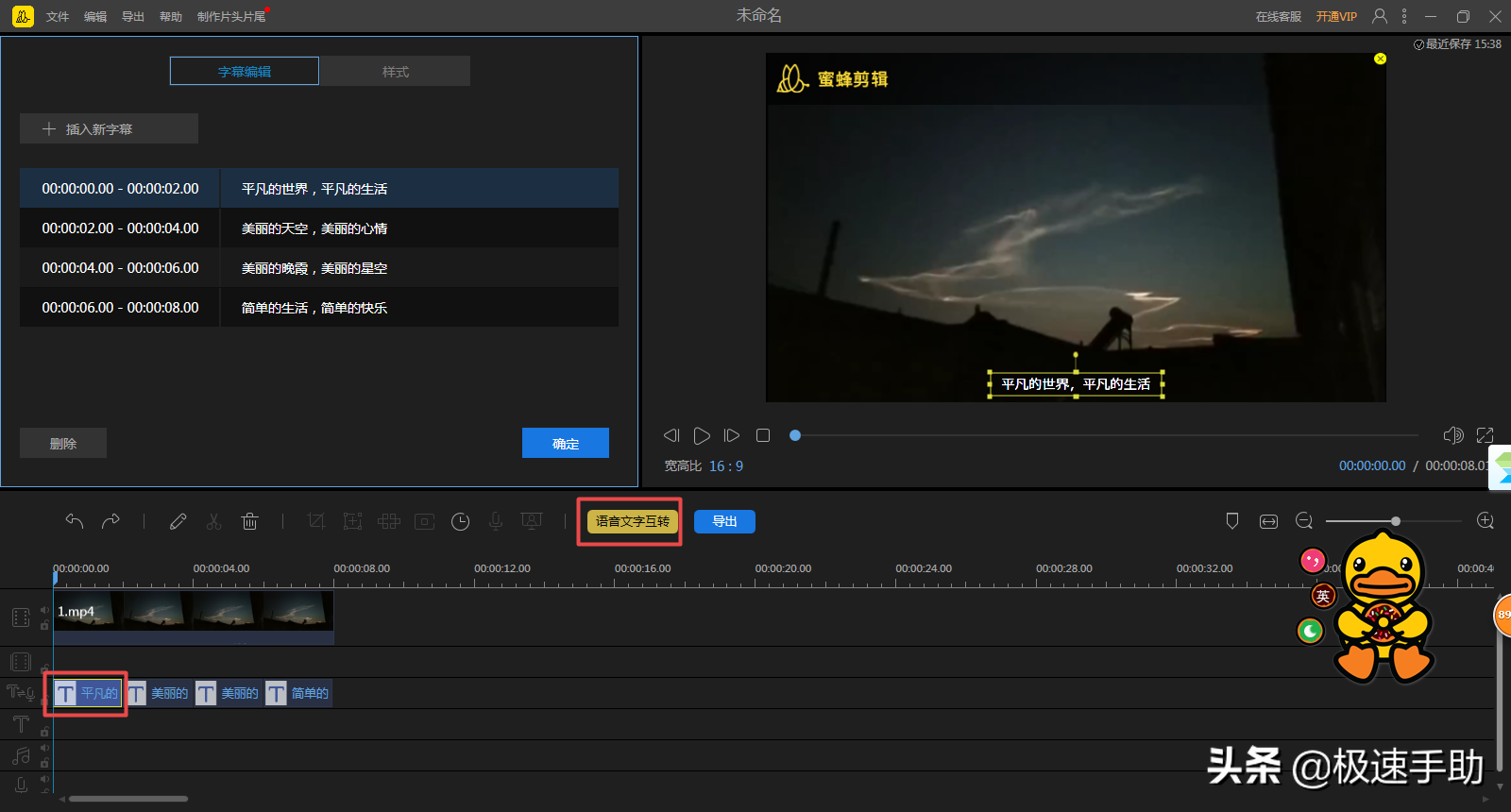The width and height of the screenshot is (1511, 812).
Task: Lock the 1.mp4 video track
Action: coord(44,625)
